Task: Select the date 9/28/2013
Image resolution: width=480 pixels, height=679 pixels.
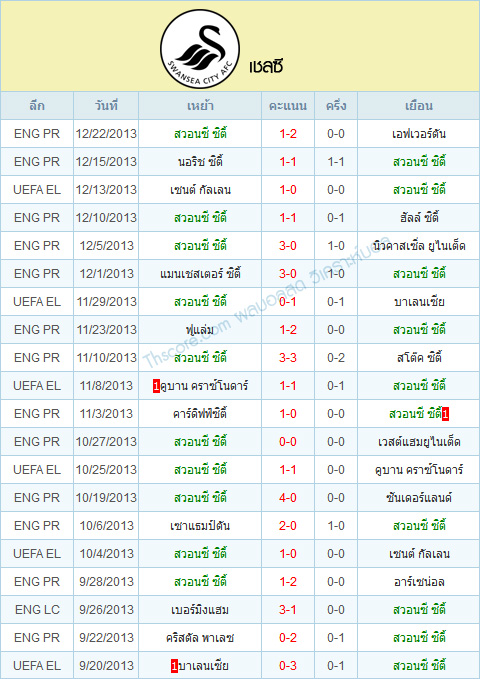Action: [106, 582]
